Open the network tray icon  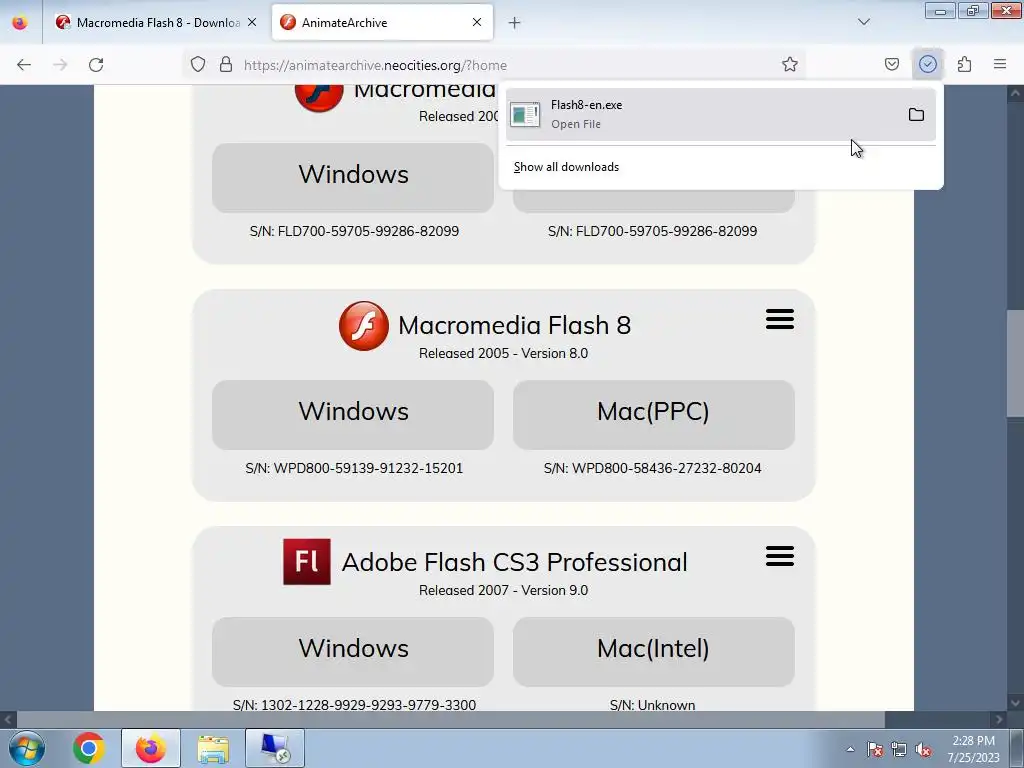899,749
